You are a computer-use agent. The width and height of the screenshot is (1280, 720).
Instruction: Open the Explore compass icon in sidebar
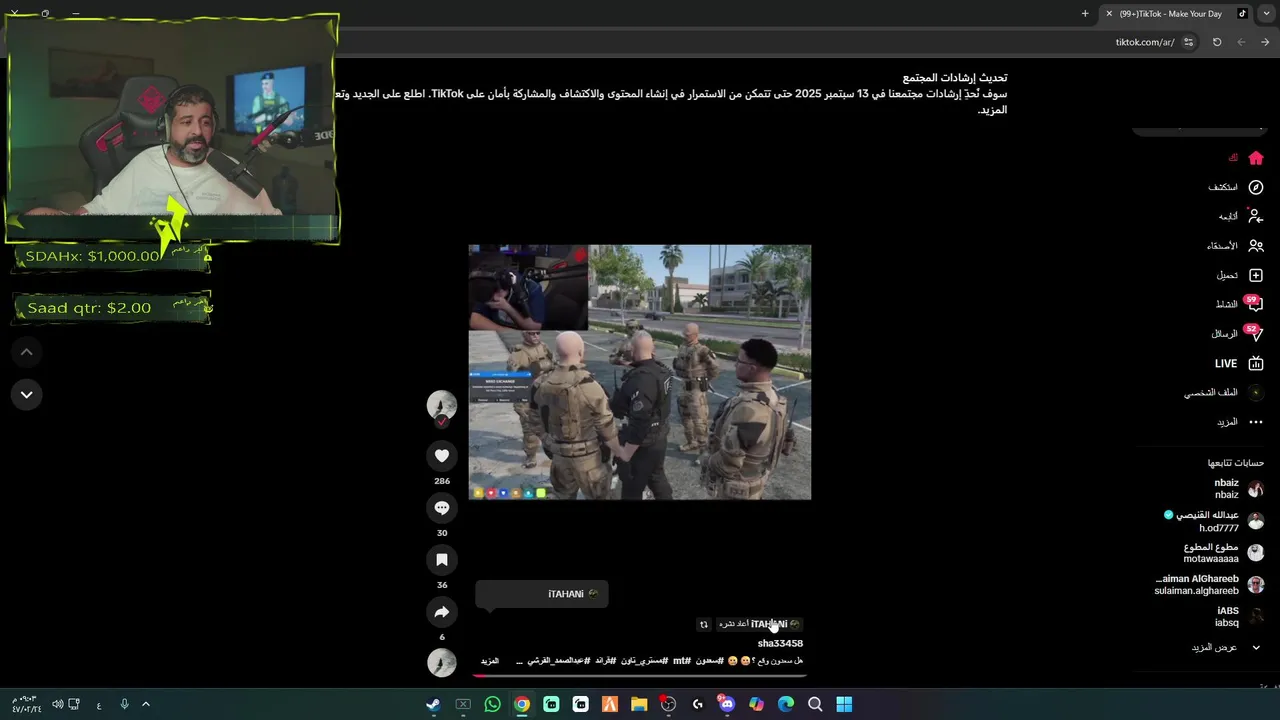pyautogui.click(x=1256, y=187)
